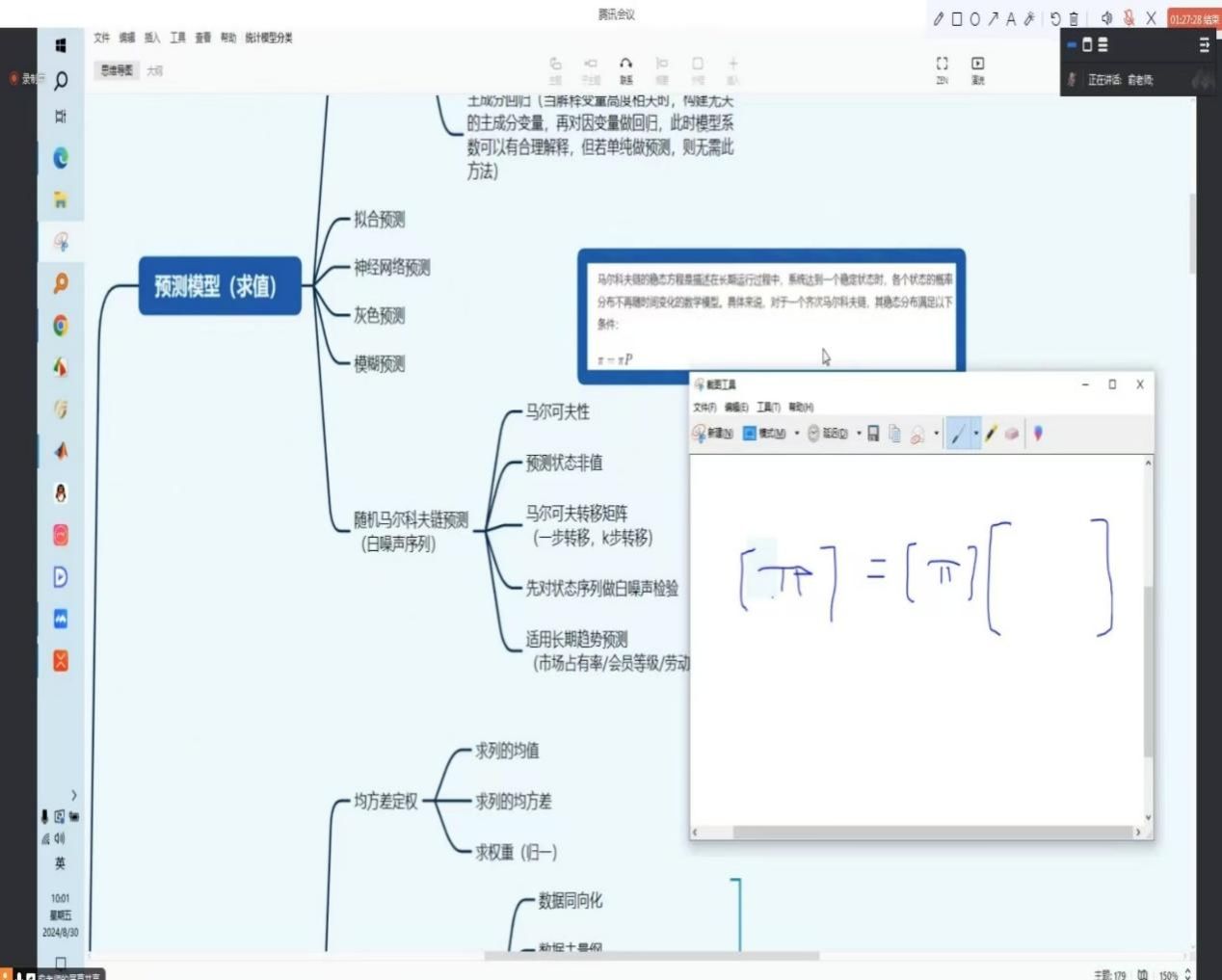
Task: Save the snip with the floppy icon
Action: tap(873, 434)
